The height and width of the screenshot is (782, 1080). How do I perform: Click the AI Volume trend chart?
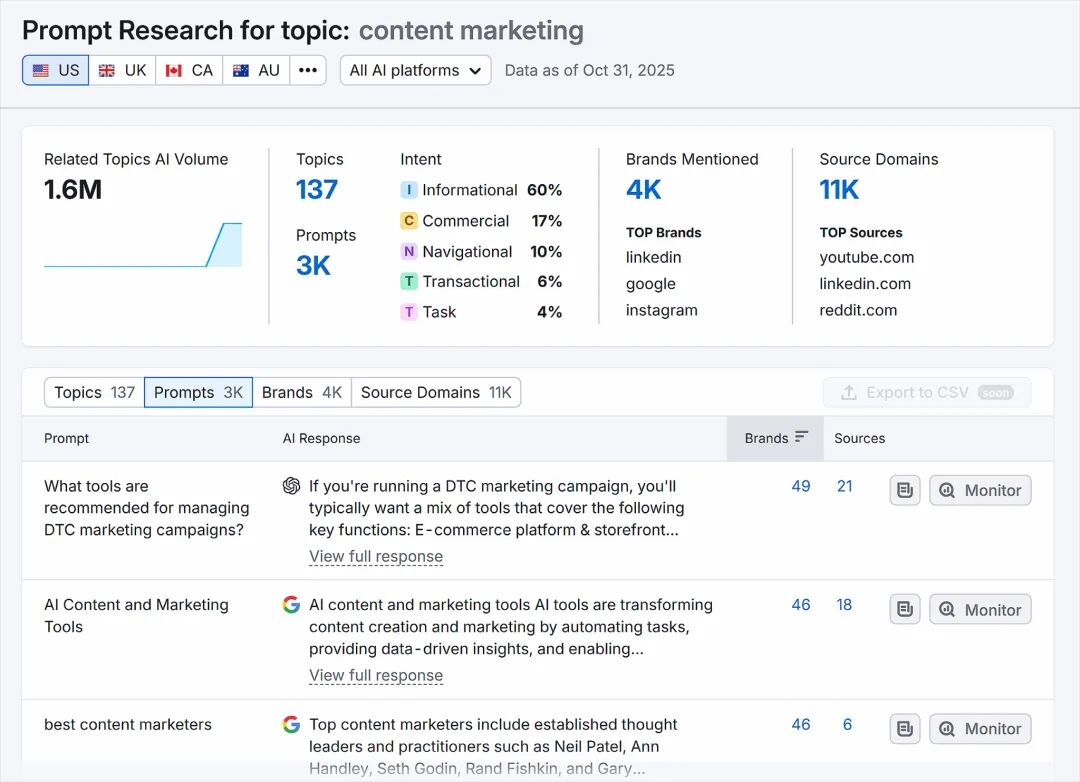(143, 244)
